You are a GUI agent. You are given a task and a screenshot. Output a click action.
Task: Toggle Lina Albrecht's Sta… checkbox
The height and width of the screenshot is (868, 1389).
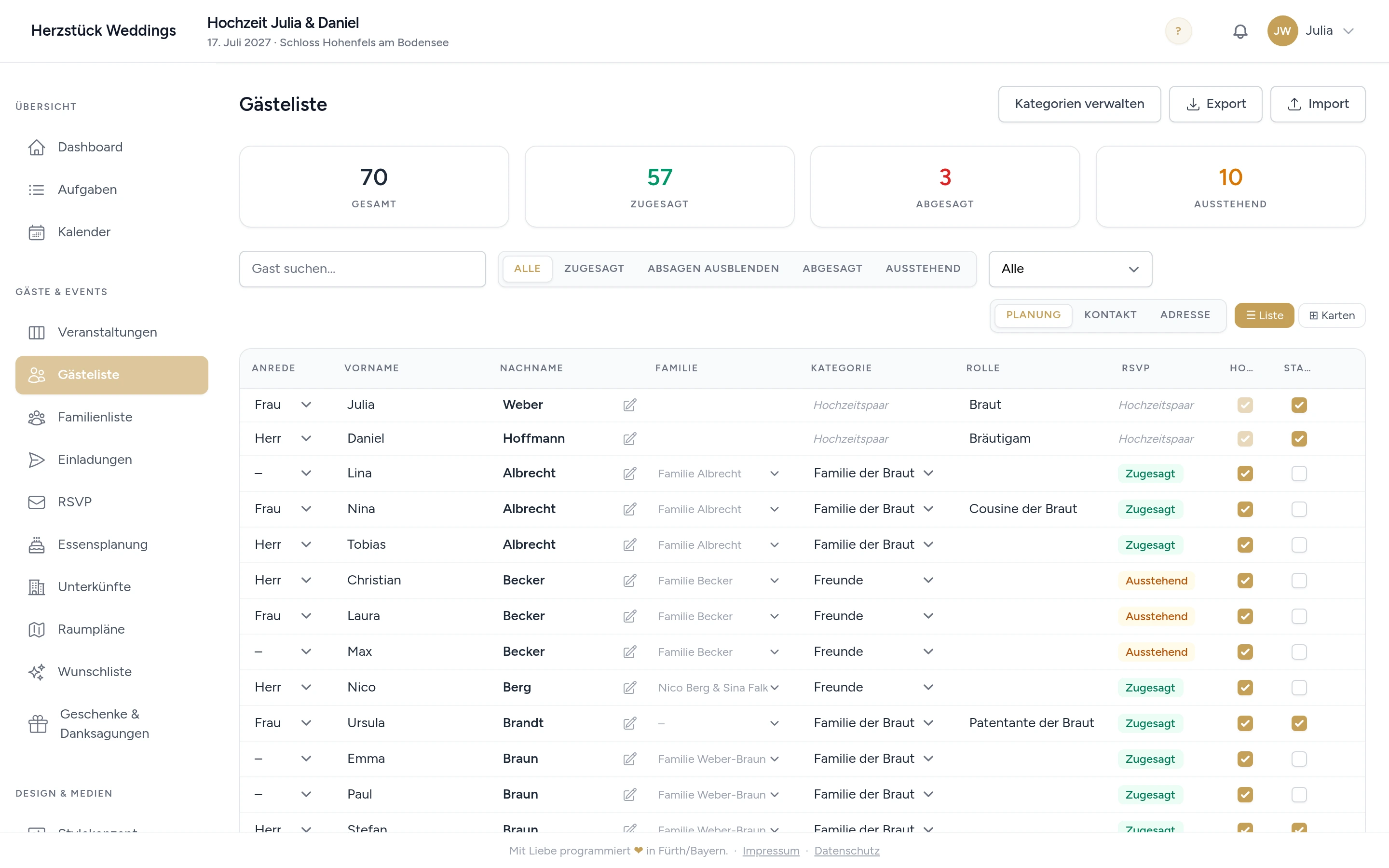click(x=1299, y=474)
